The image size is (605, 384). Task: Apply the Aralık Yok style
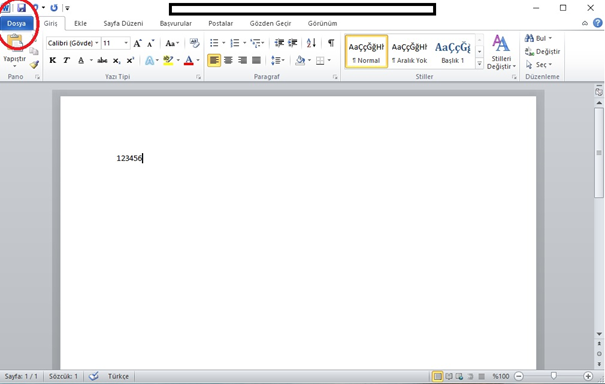409,52
